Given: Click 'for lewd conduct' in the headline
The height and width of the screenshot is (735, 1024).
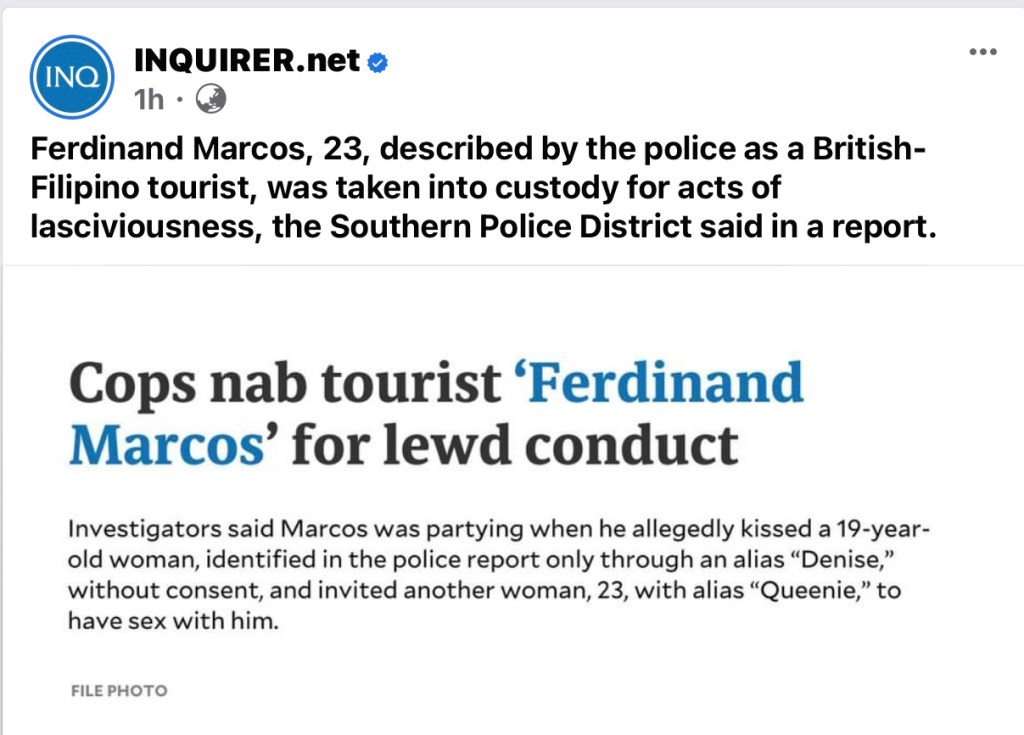Looking at the screenshot, I should [x=514, y=443].
